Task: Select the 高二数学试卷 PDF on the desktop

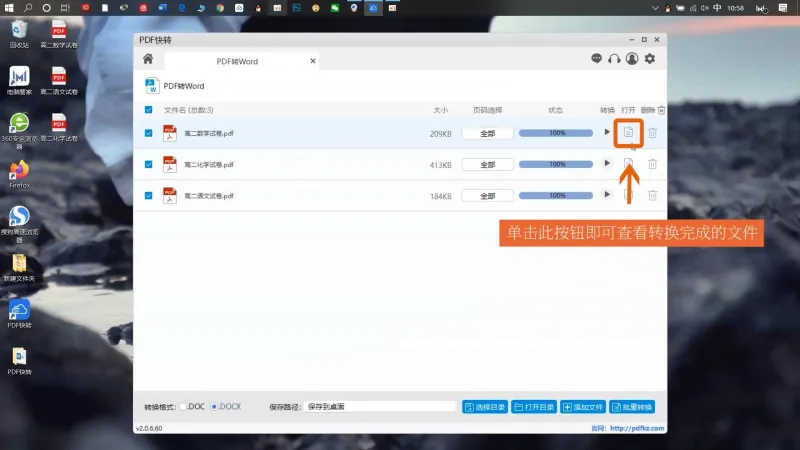Action: tap(59, 34)
